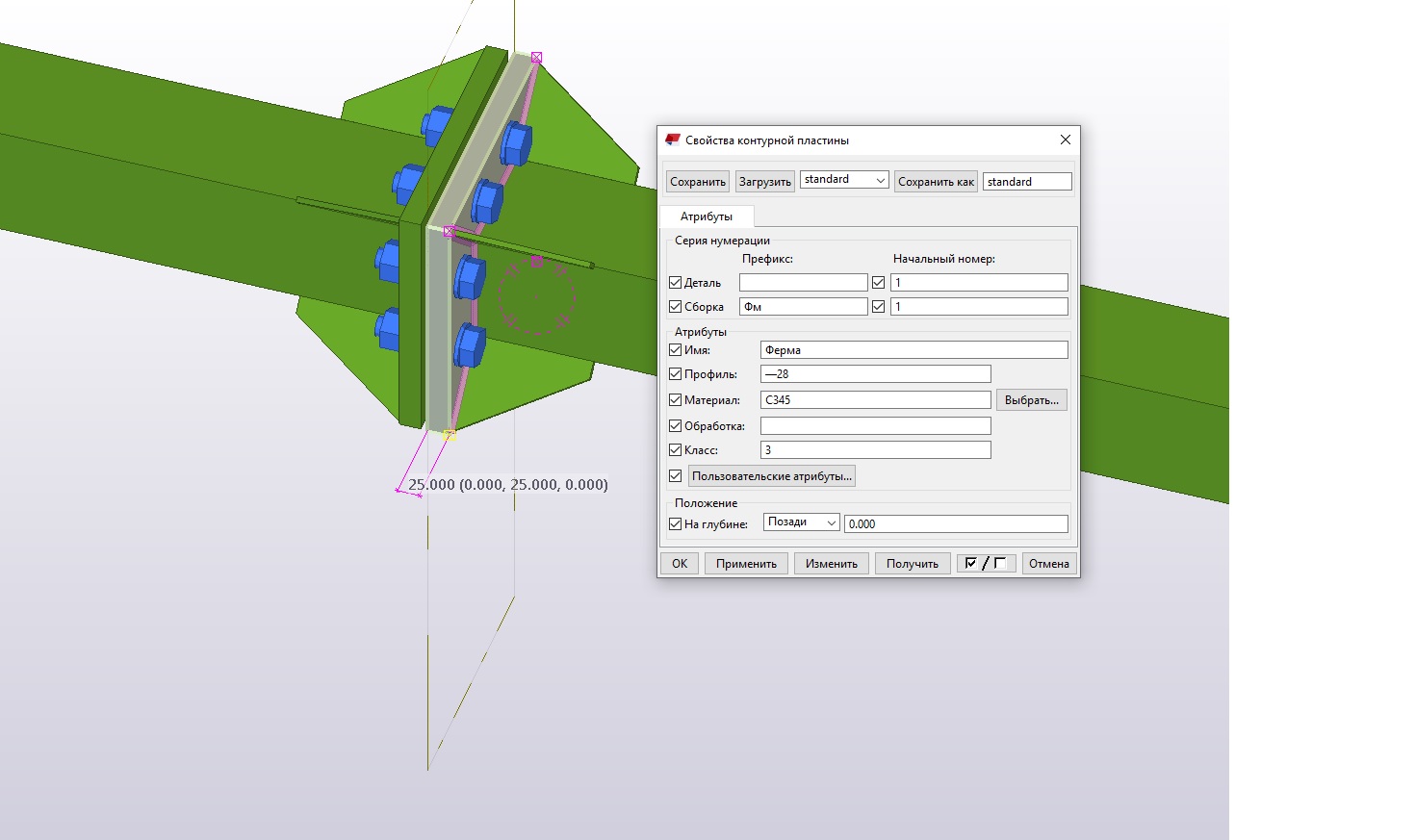Click the dialog title bar icon
1415x840 pixels.
point(672,140)
